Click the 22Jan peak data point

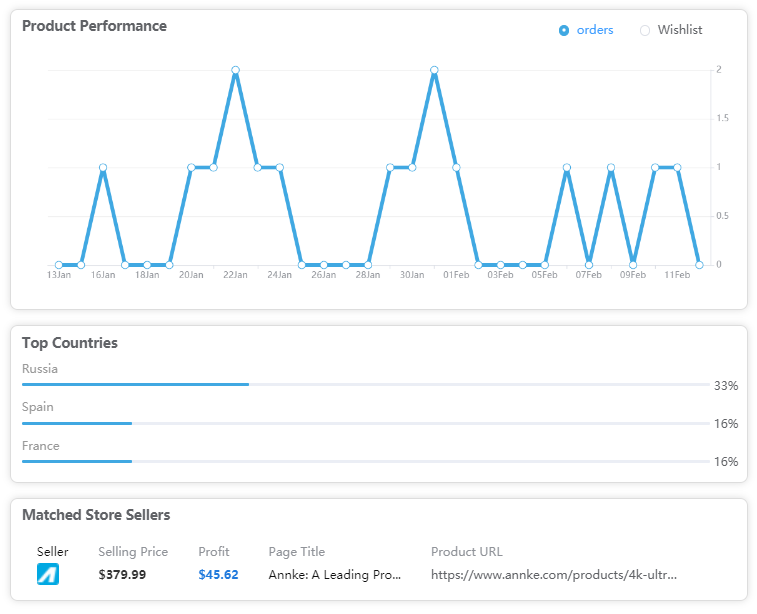pyautogui.click(x=235, y=70)
